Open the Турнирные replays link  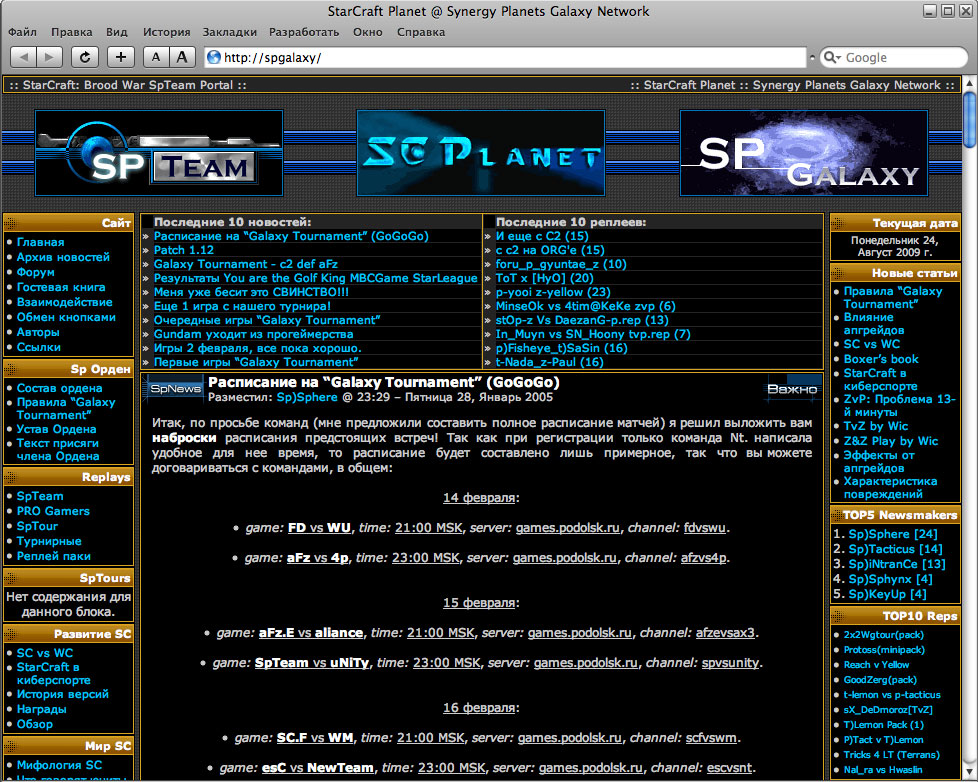pos(49,541)
